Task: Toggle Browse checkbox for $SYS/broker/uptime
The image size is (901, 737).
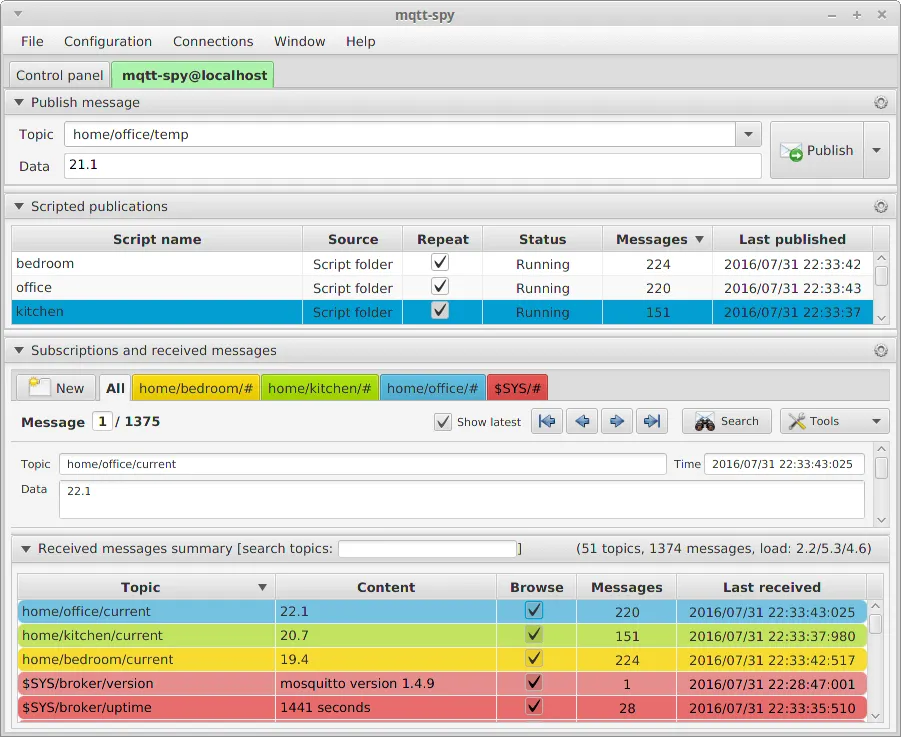Action: point(534,706)
